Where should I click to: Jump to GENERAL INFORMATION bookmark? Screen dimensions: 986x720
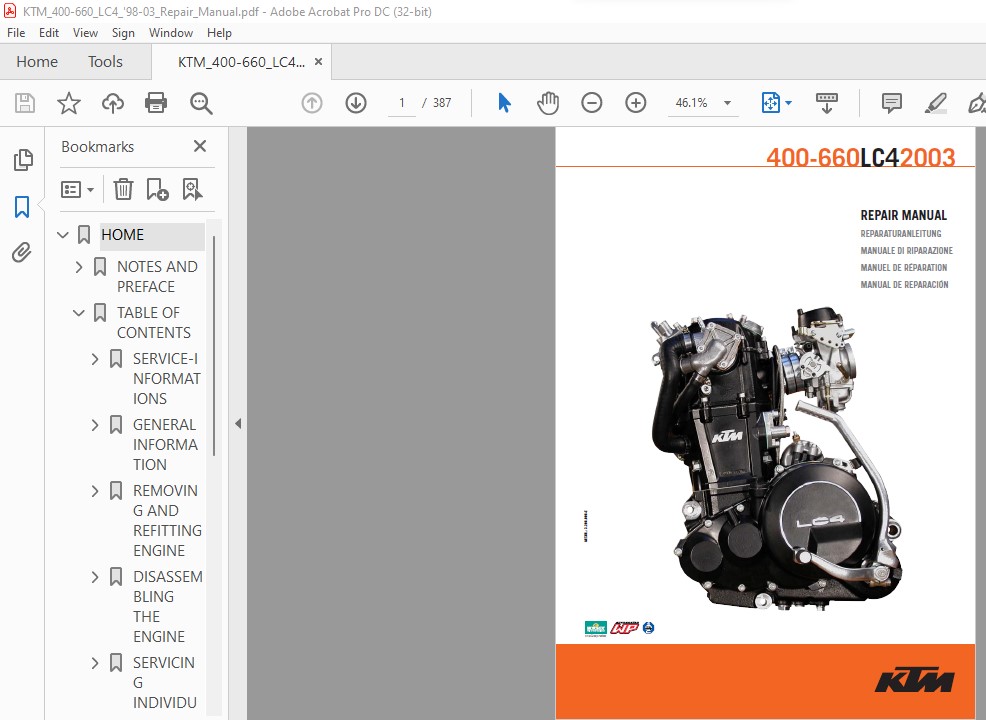tap(165, 445)
